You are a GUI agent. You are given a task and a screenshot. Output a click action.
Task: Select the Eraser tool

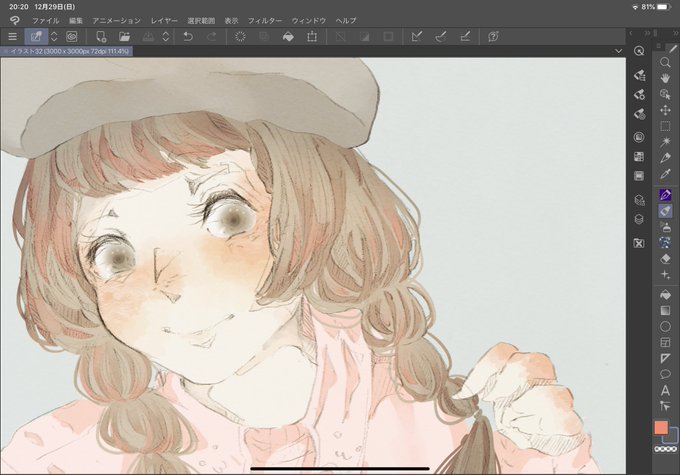(665, 259)
